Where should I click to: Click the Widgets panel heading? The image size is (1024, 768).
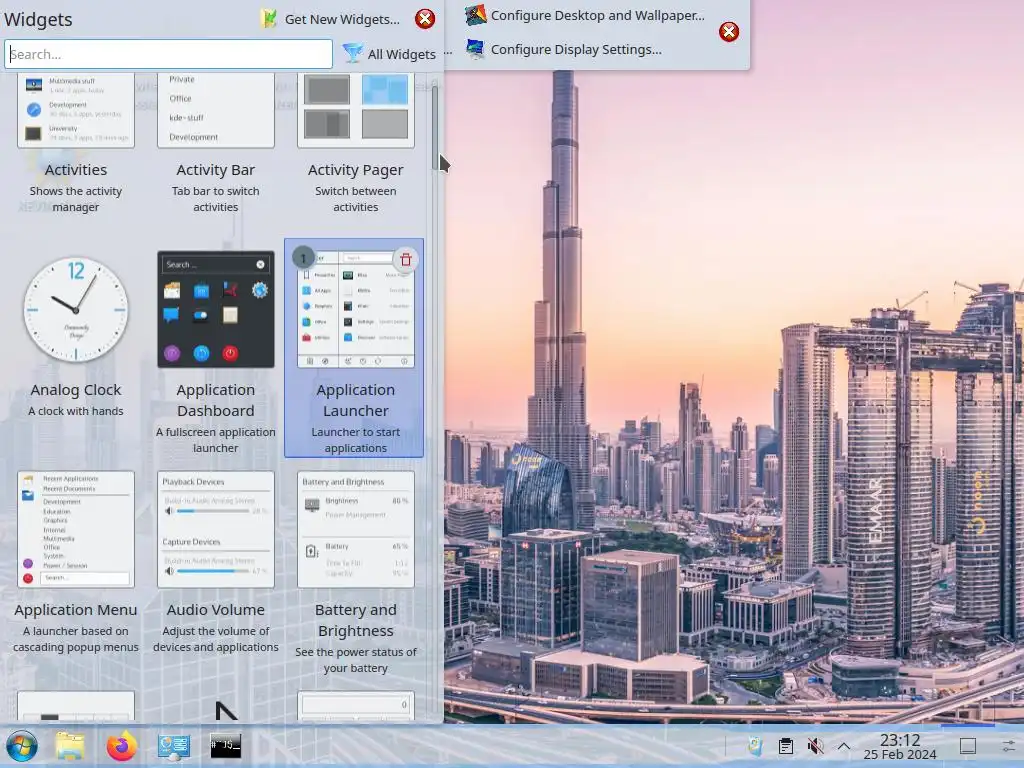point(39,20)
